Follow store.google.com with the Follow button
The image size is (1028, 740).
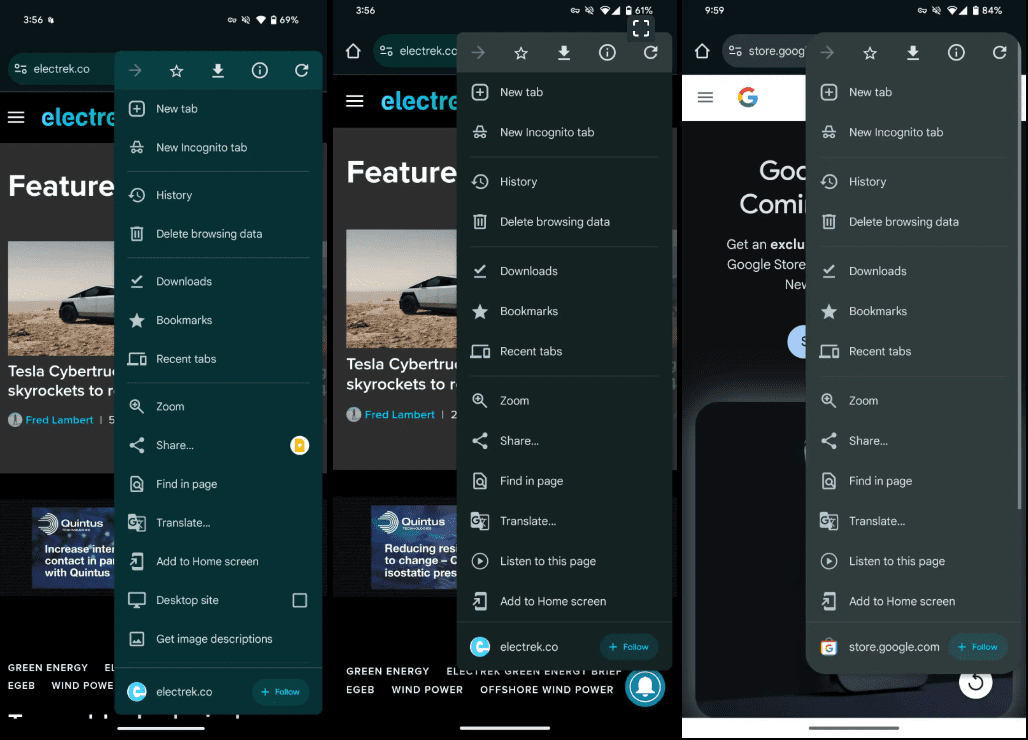click(977, 647)
